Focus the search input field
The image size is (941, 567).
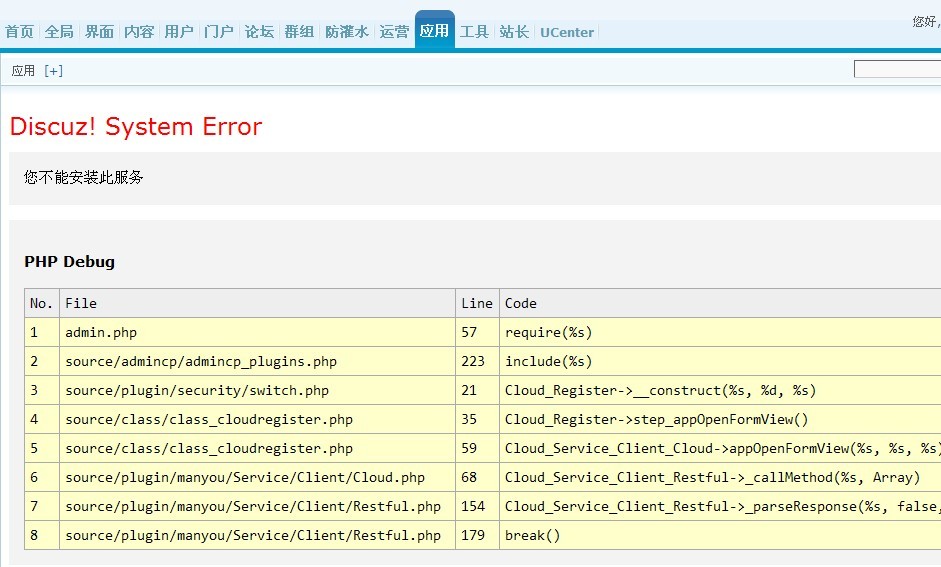(x=897, y=69)
